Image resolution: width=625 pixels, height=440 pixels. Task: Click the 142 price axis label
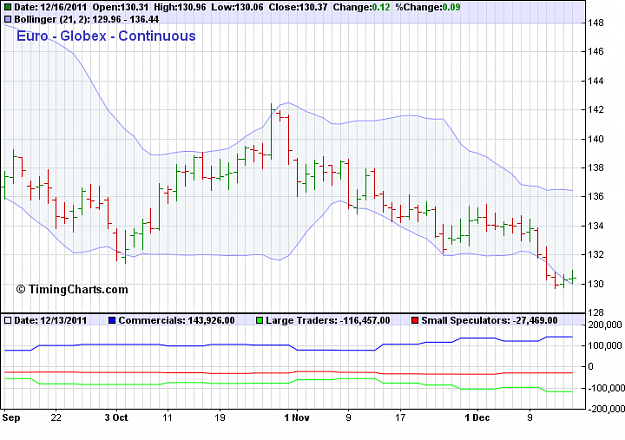click(x=596, y=110)
